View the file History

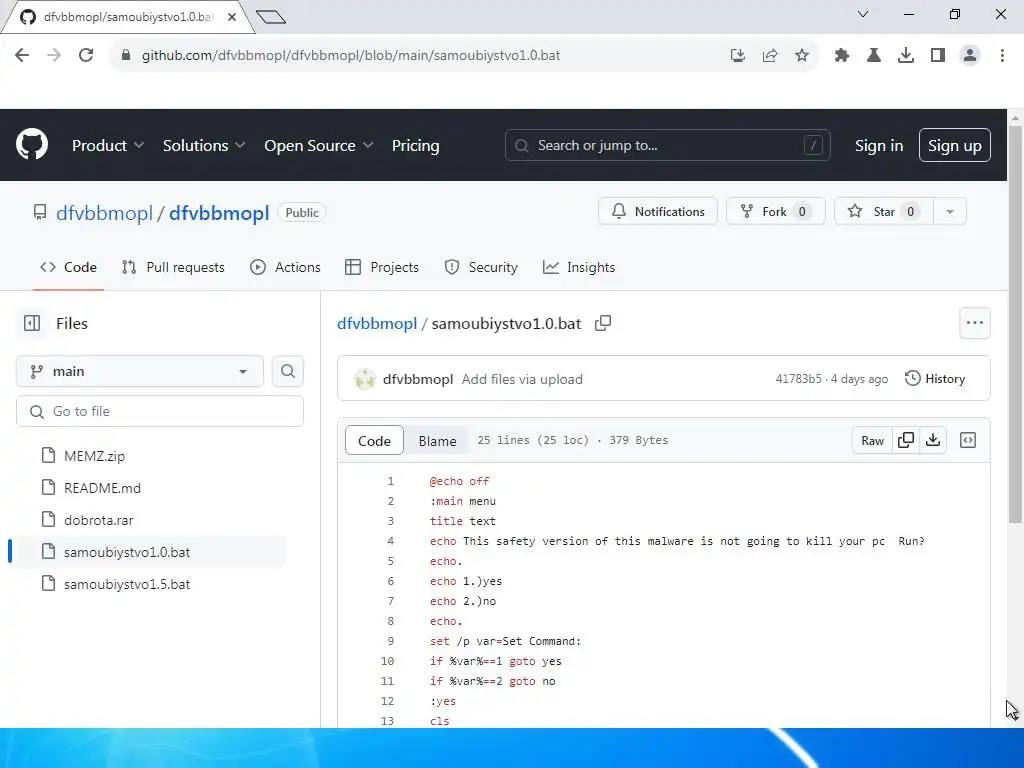pyautogui.click(x=935, y=379)
